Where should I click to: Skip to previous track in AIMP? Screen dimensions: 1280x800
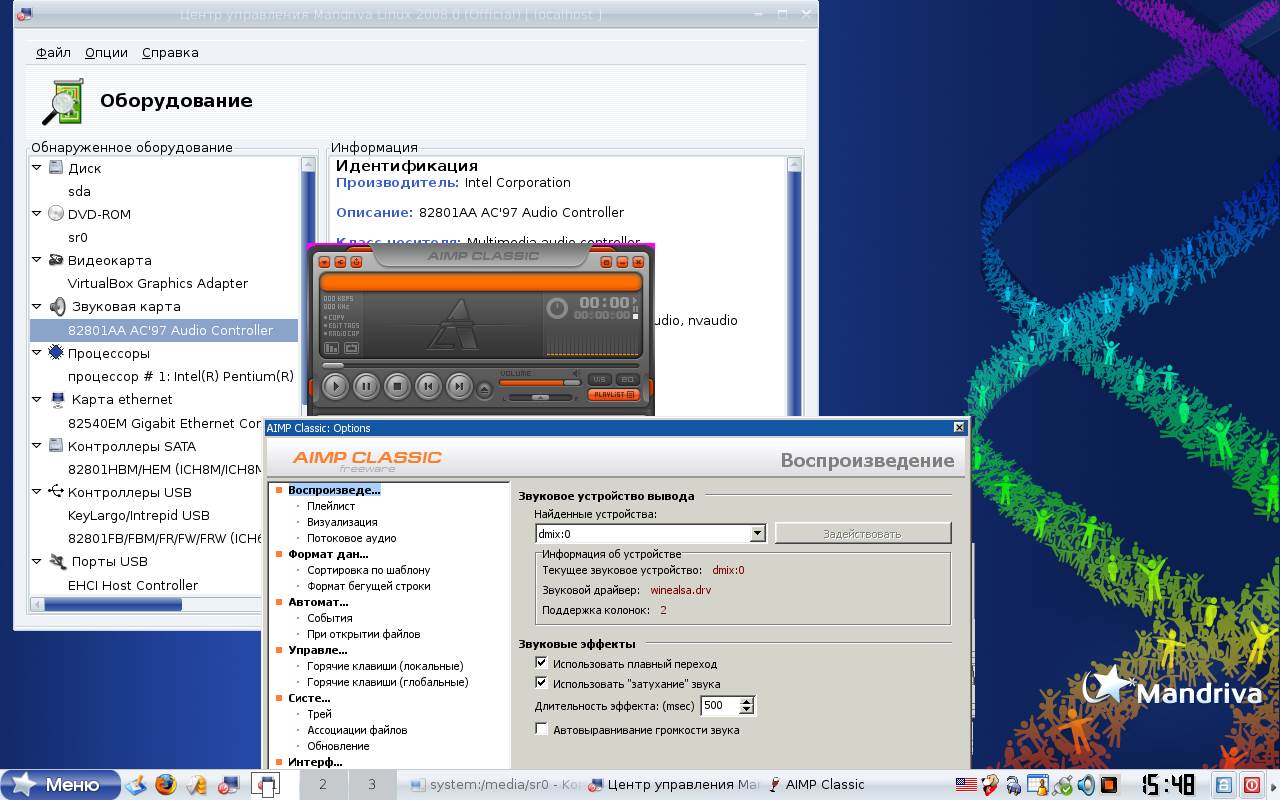tap(428, 385)
